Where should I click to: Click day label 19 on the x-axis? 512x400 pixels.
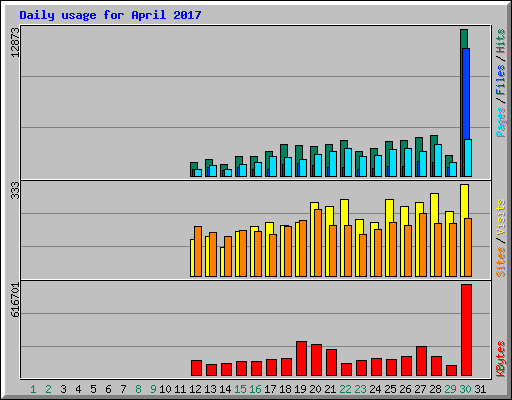click(300, 389)
